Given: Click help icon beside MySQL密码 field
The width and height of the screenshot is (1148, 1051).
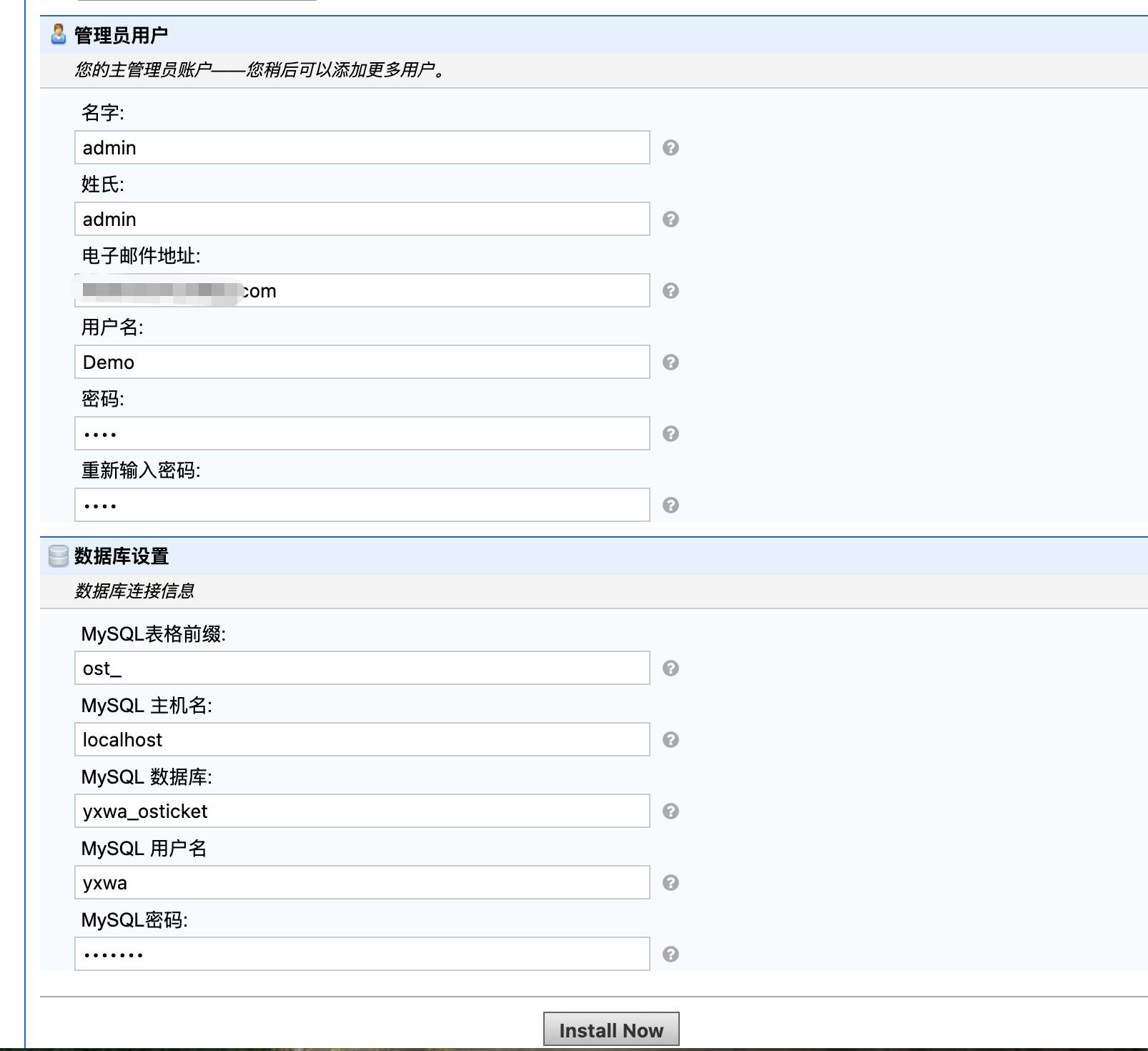Looking at the screenshot, I should point(671,954).
